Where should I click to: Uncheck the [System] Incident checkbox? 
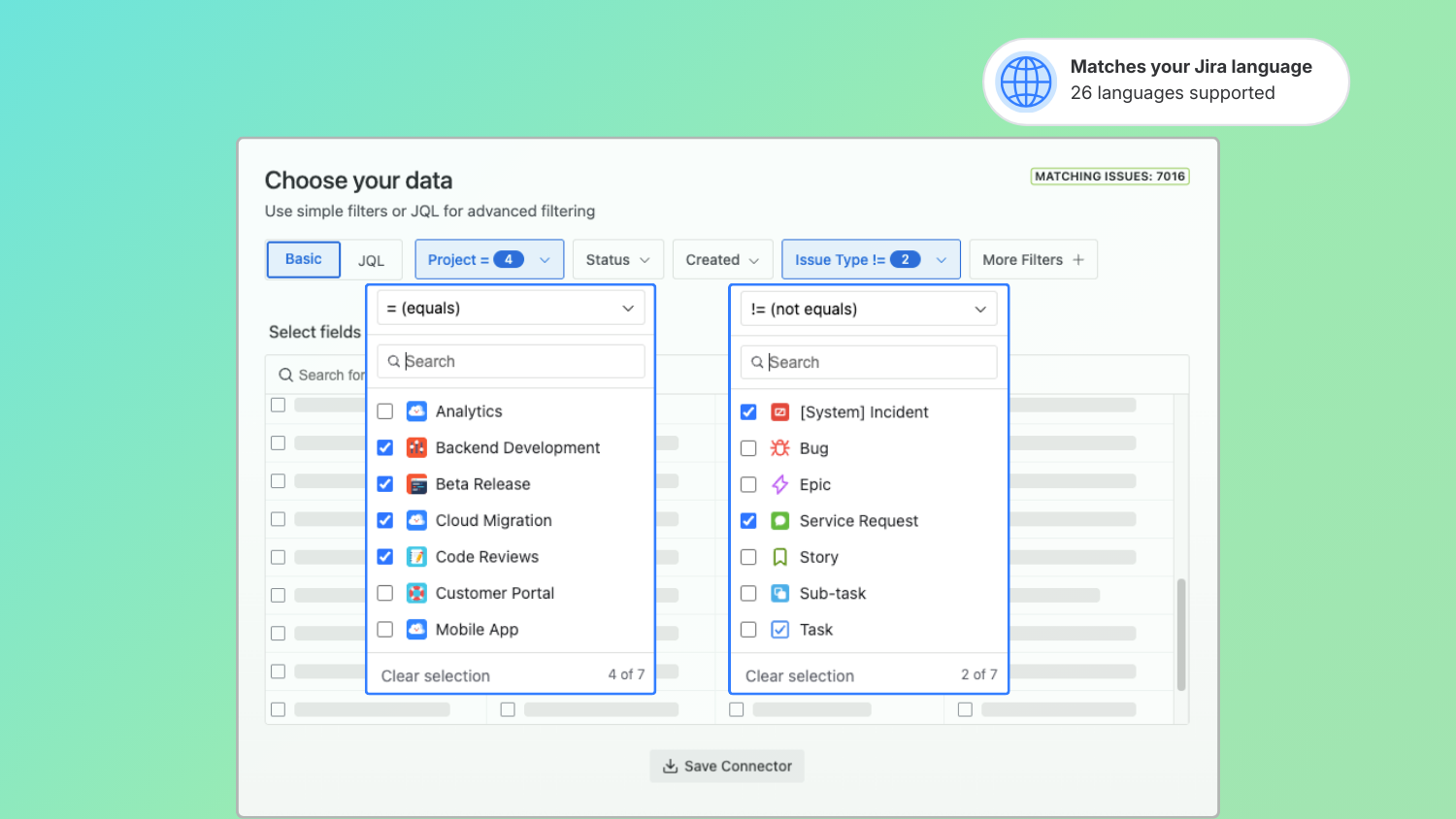(748, 412)
